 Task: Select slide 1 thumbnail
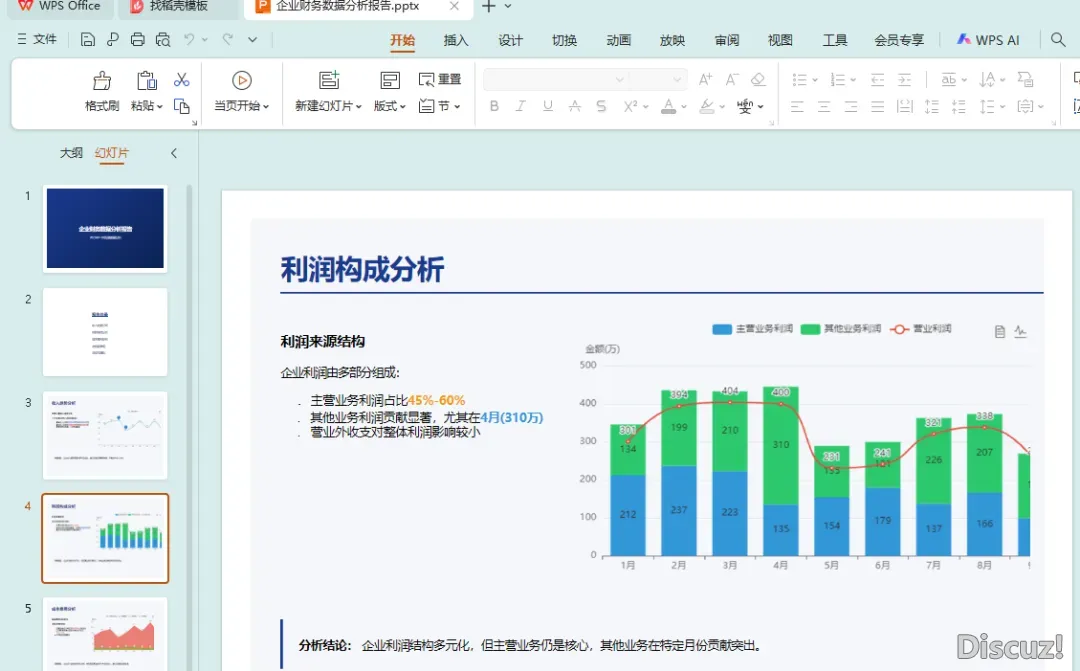point(105,229)
